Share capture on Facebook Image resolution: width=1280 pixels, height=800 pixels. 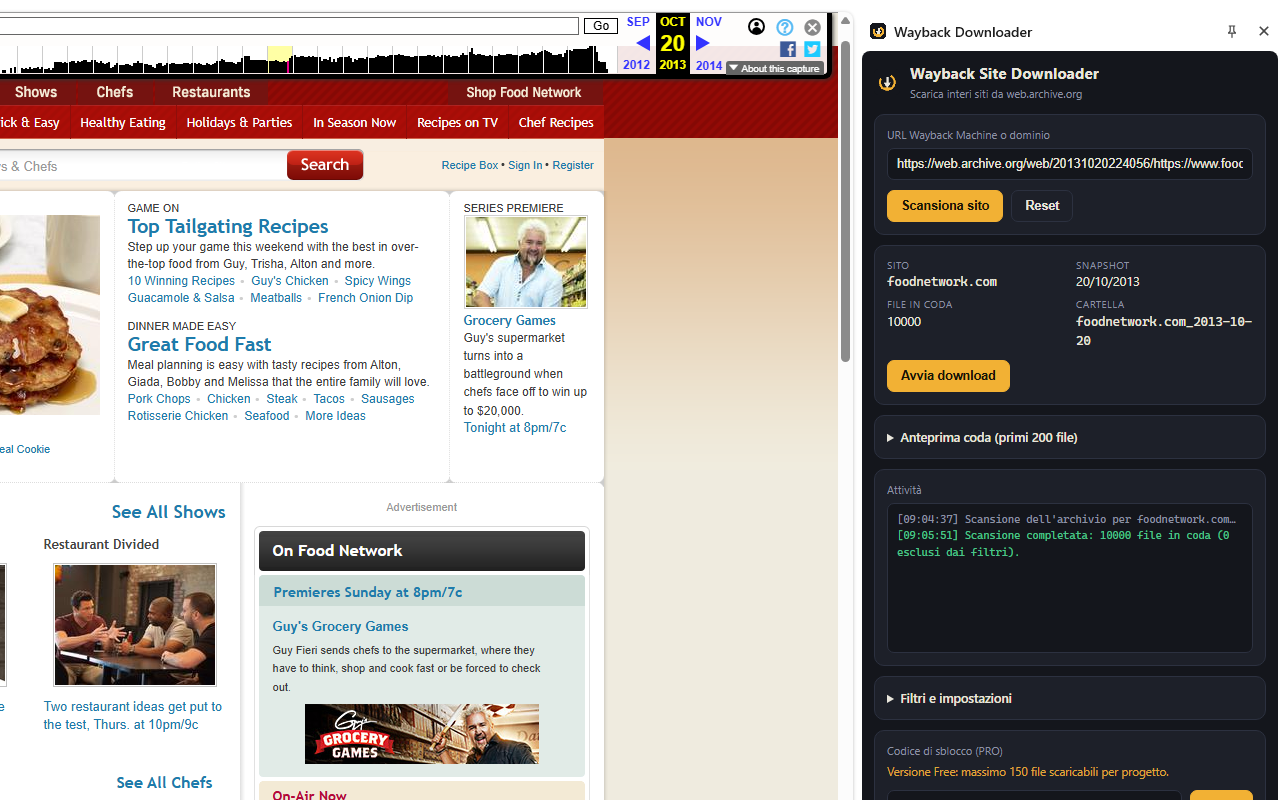point(788,49)
